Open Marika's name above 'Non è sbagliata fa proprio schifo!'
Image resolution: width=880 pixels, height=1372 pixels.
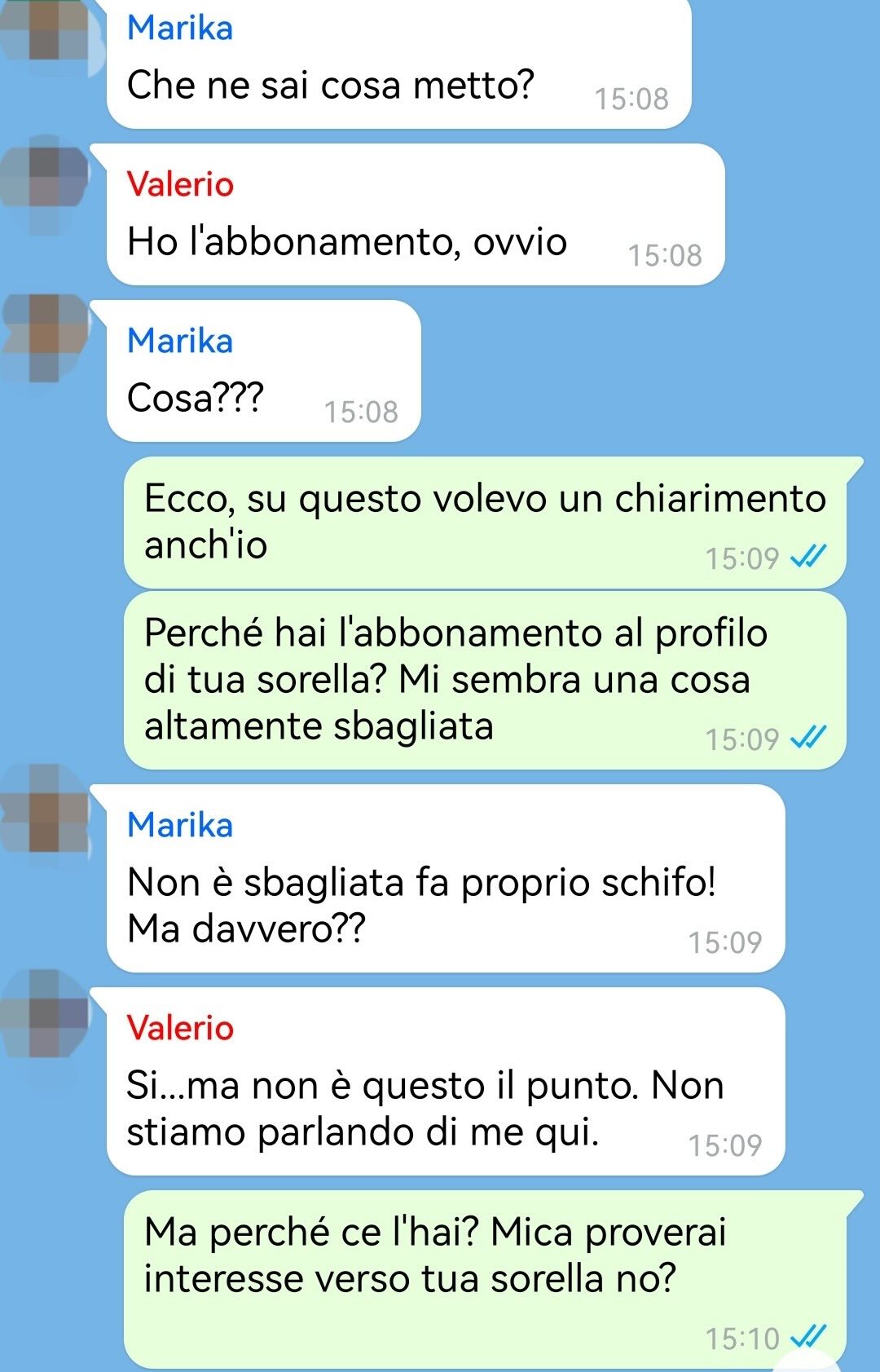180,825
